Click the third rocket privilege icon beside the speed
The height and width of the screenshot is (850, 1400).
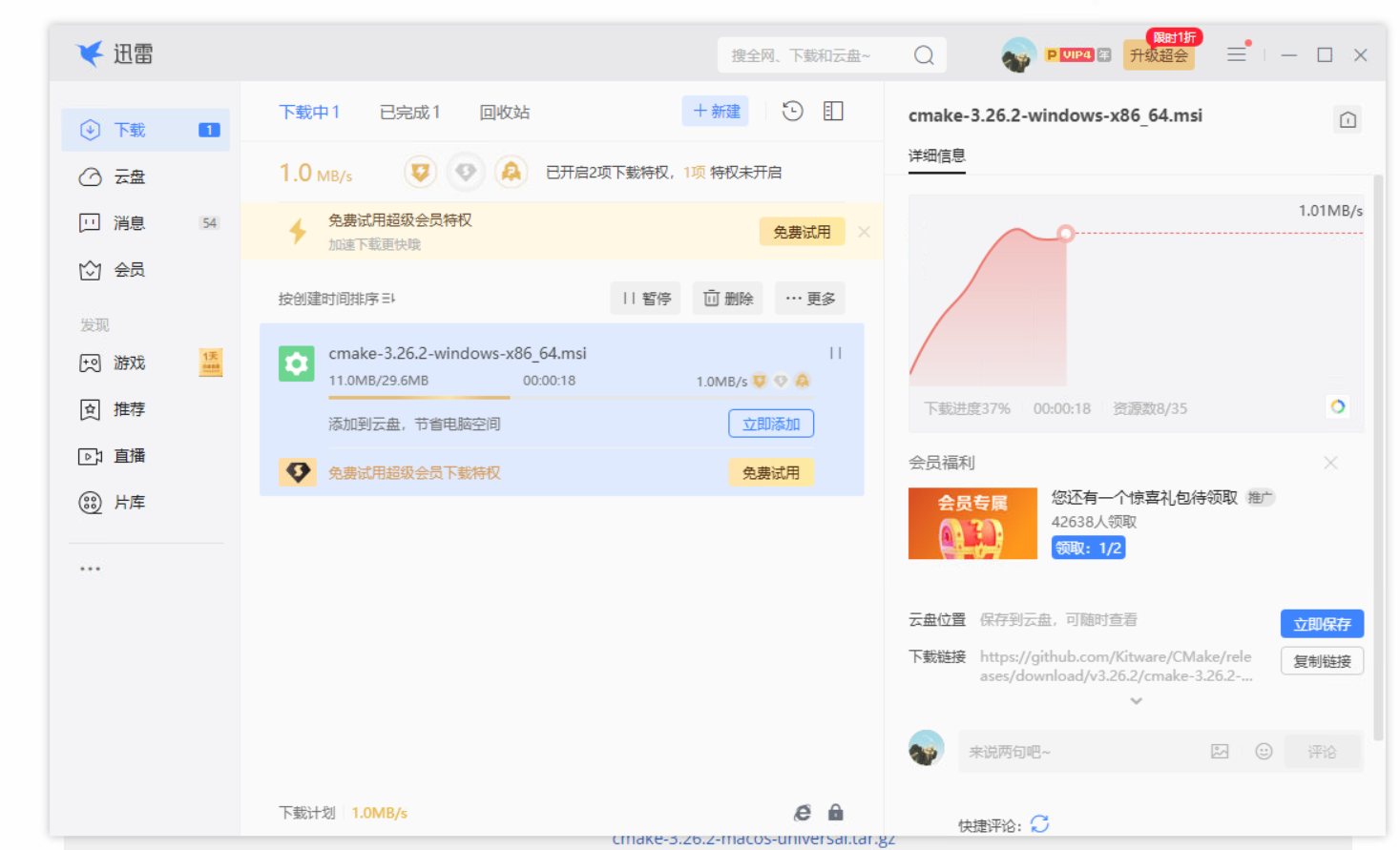click(512, 172)
